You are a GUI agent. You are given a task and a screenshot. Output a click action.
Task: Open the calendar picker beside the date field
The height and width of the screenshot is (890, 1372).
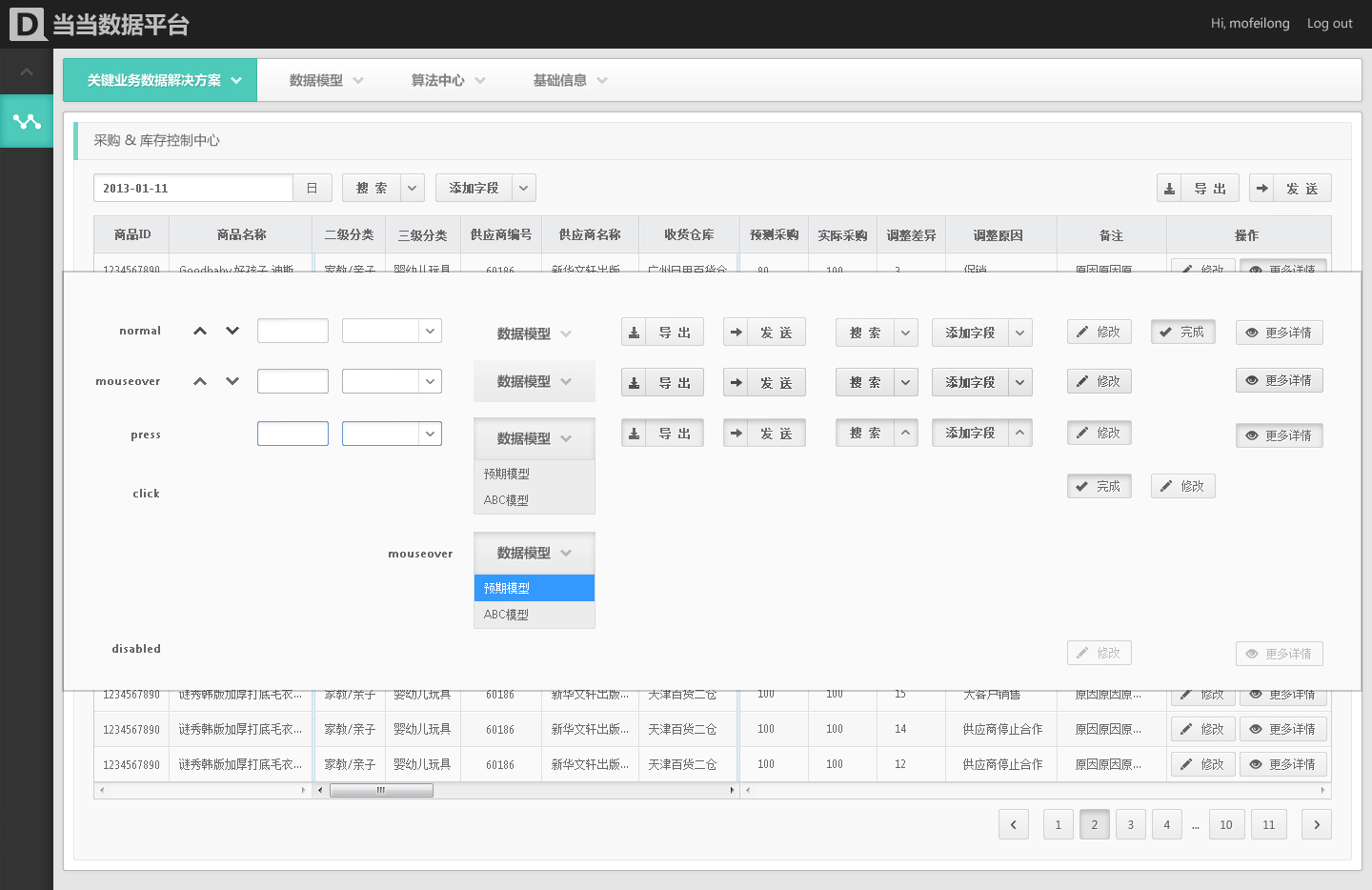312,188
